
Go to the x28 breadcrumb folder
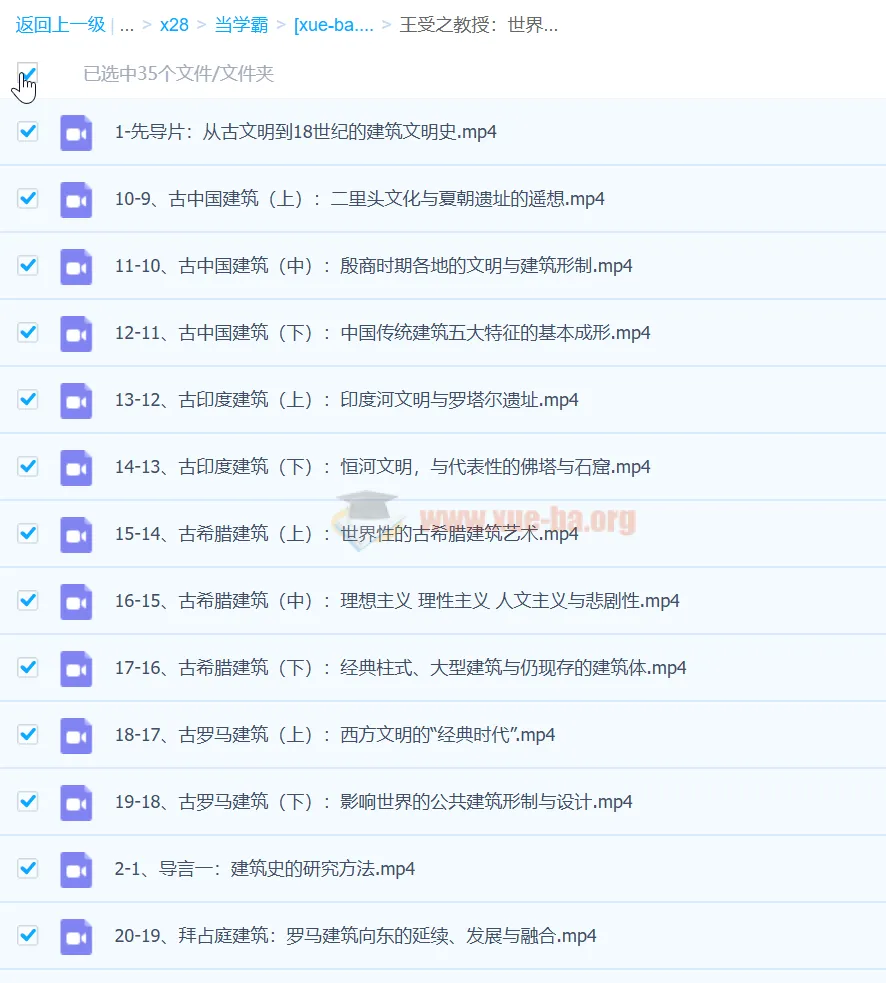pos(174,25)
